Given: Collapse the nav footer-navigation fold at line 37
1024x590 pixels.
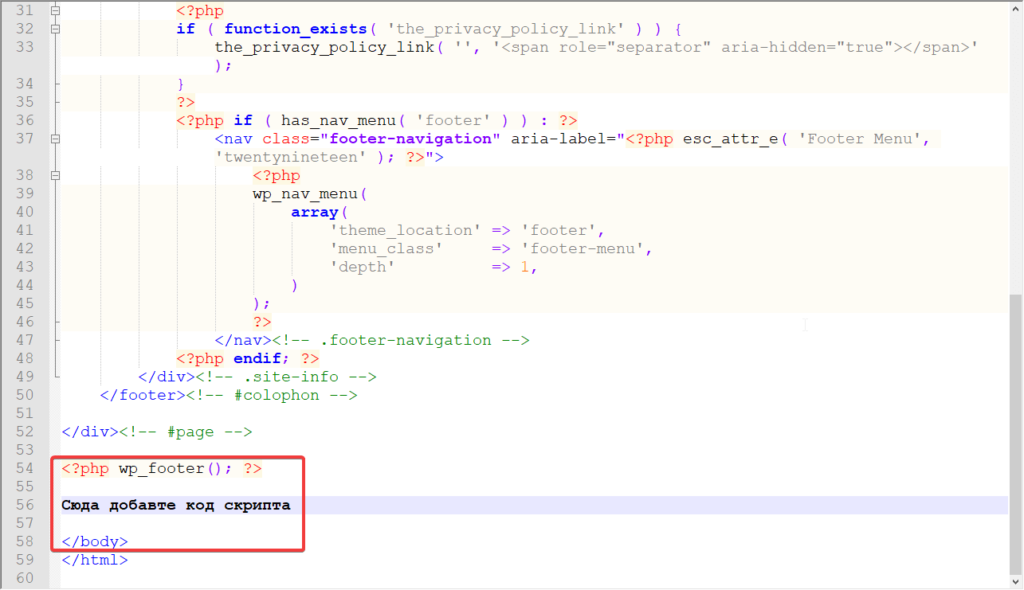Looking at the screenshot, I should 56,139.
